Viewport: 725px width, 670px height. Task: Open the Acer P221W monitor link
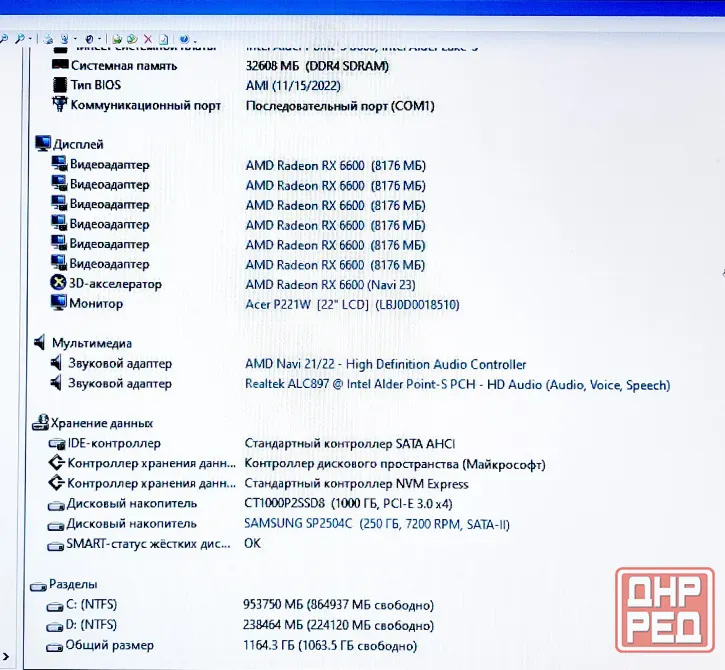352,305
